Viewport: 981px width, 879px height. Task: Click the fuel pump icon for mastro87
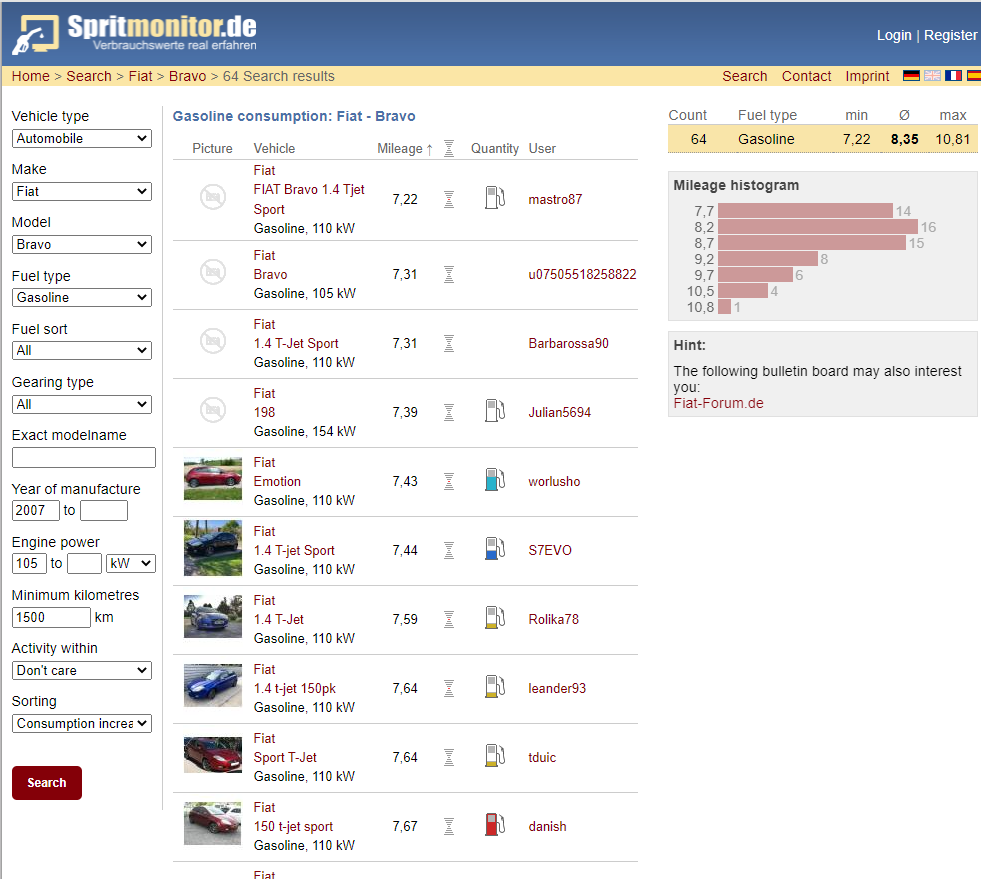tap(495, 198)
